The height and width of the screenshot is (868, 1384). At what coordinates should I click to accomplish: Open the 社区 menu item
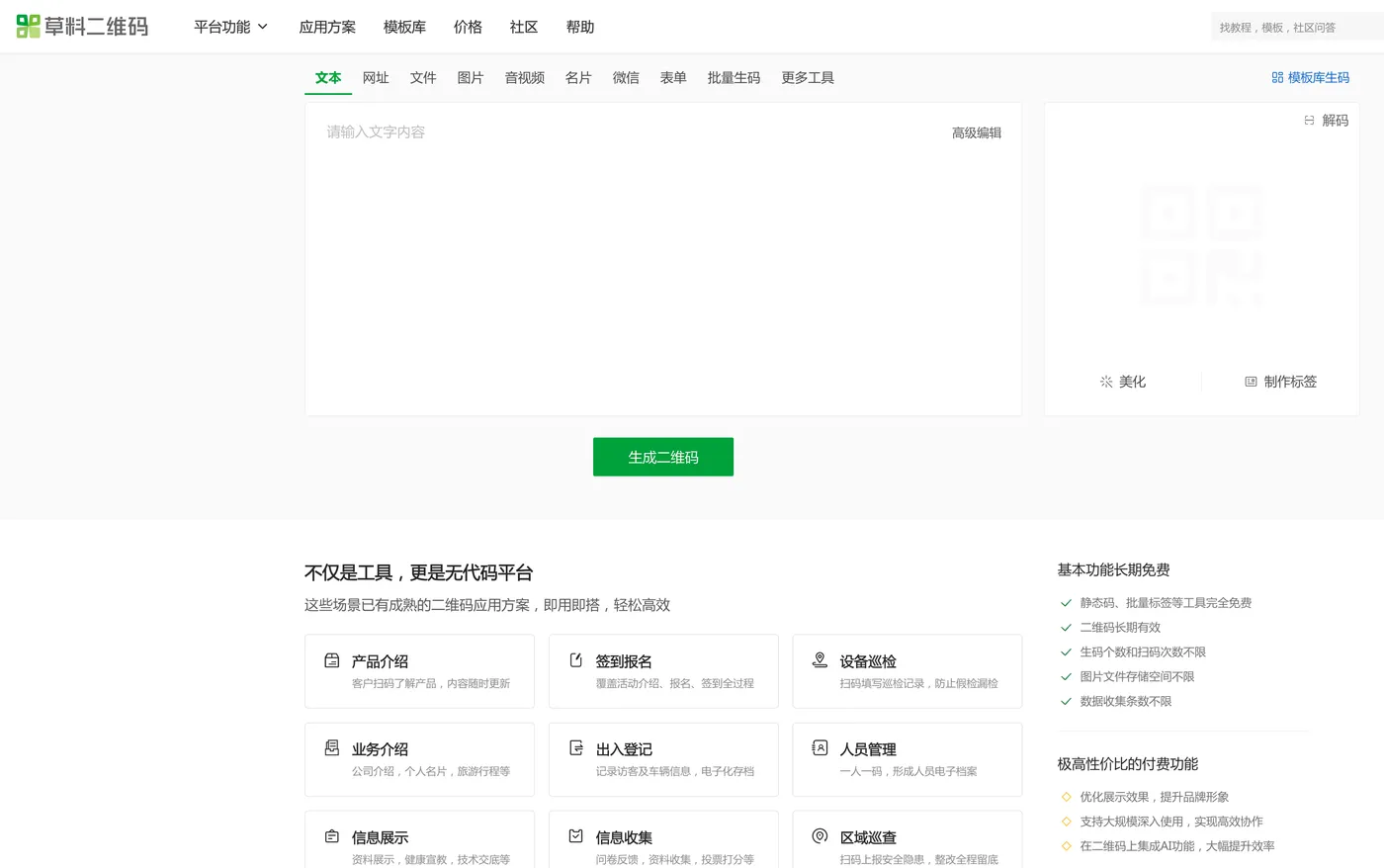coord(524,27)
